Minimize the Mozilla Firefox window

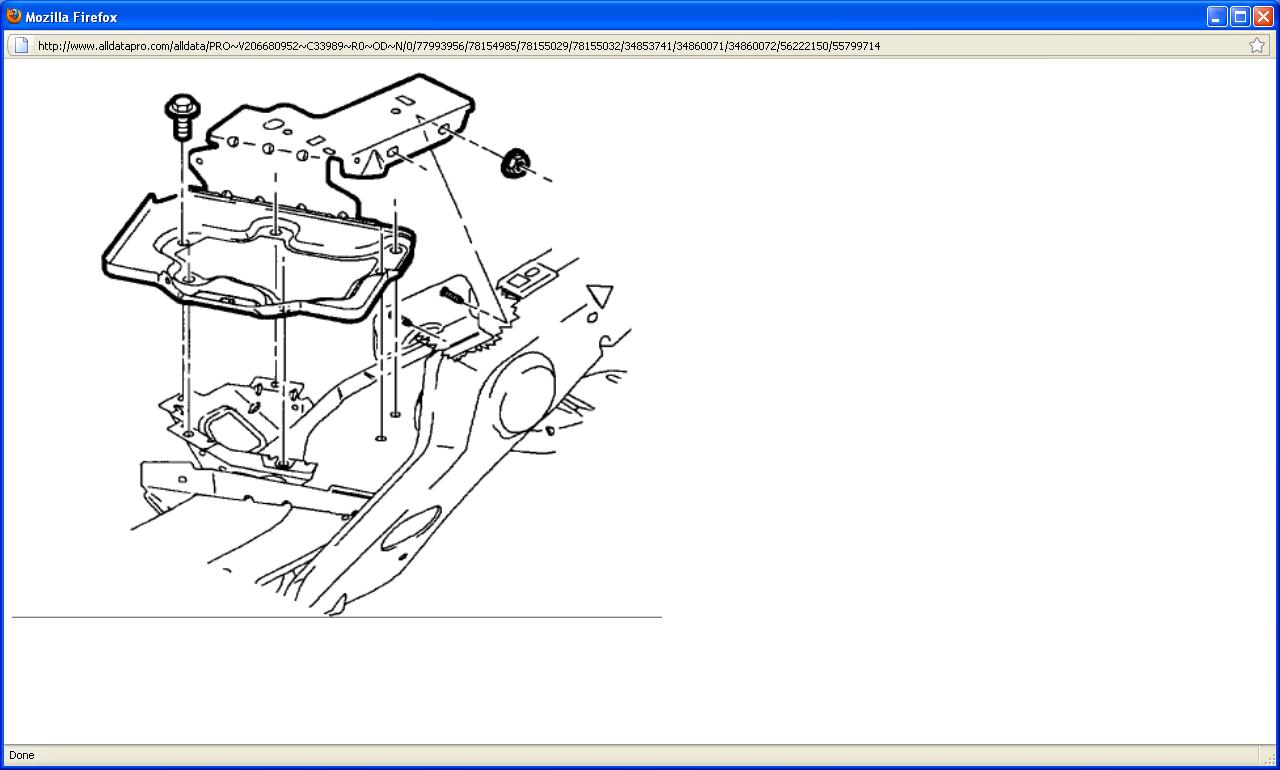(1217, 17)
